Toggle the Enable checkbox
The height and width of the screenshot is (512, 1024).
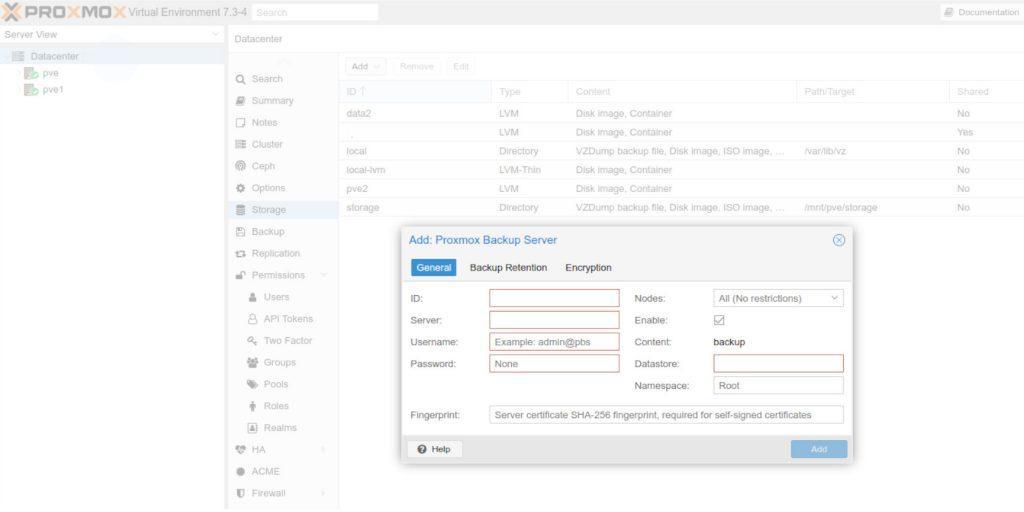[719, 320]
